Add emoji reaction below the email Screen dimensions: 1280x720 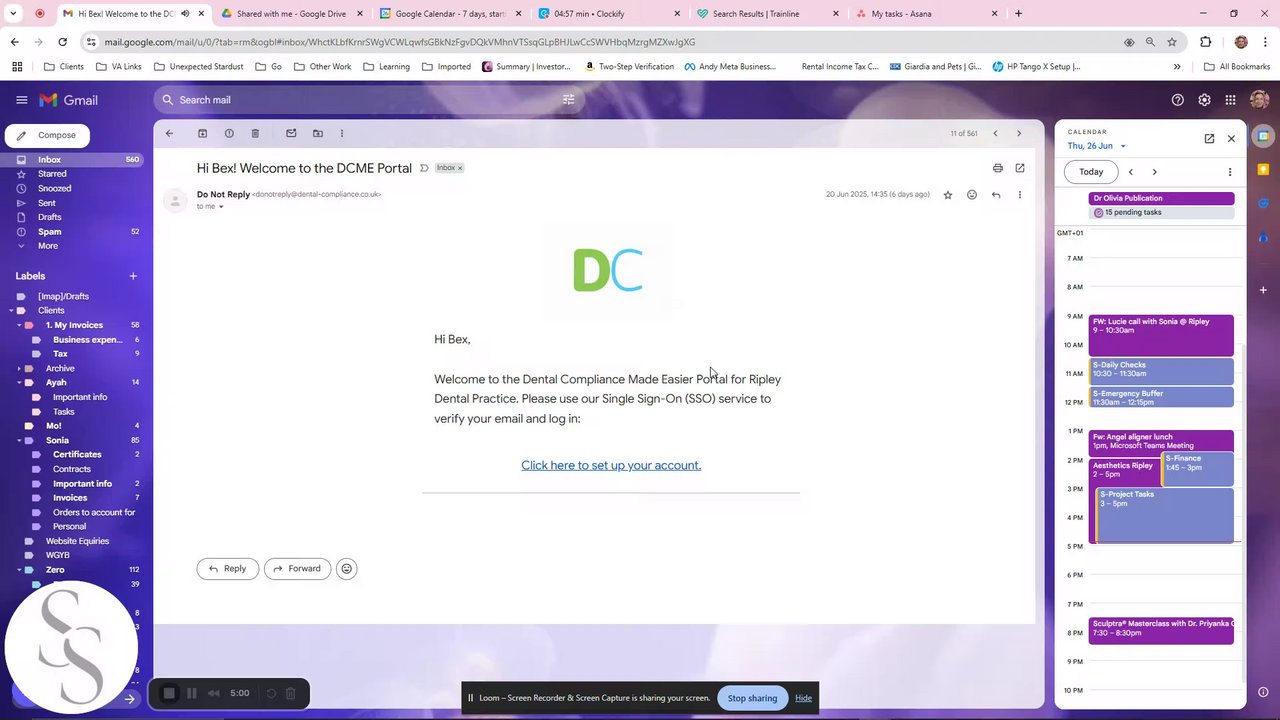click(x=347, y=569)
